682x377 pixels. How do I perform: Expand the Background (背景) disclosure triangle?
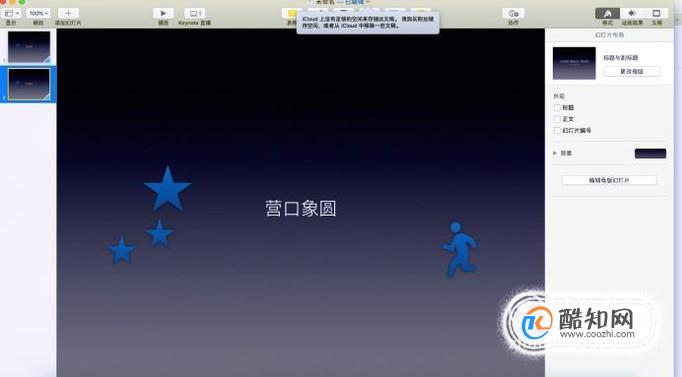(x=555, y=153)
